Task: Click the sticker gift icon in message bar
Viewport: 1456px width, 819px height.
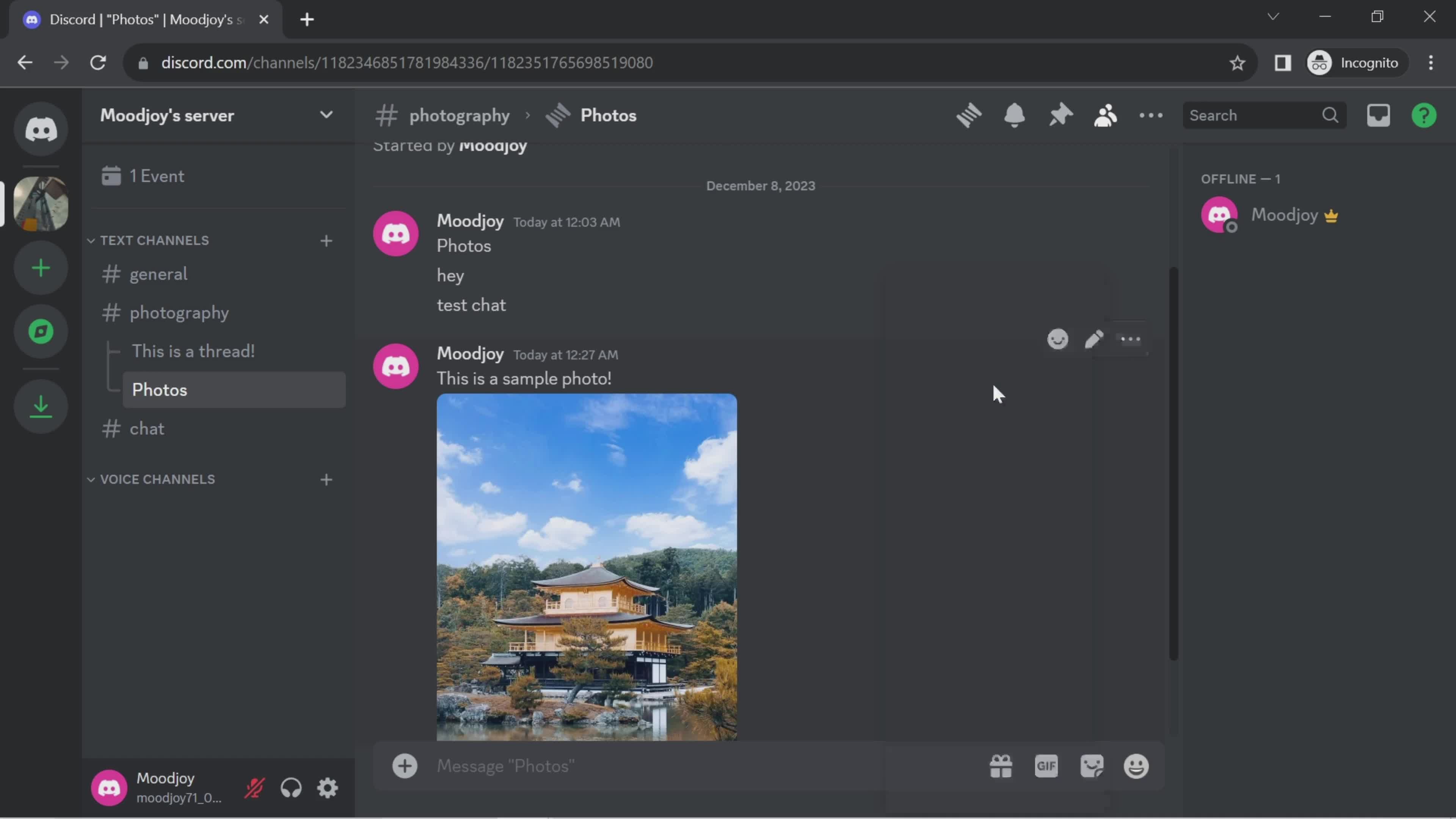Action: click(x=1000, y=766)
